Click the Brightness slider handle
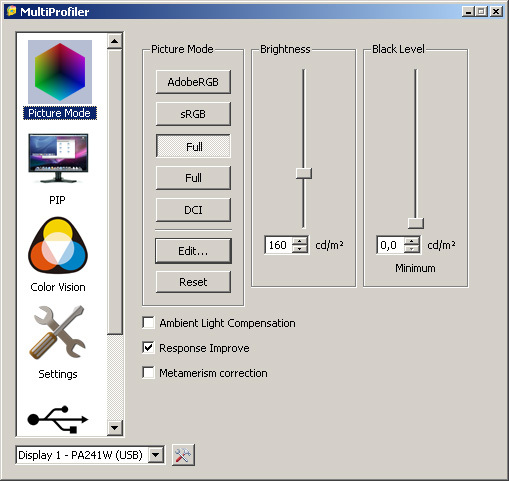 (304, 173)
